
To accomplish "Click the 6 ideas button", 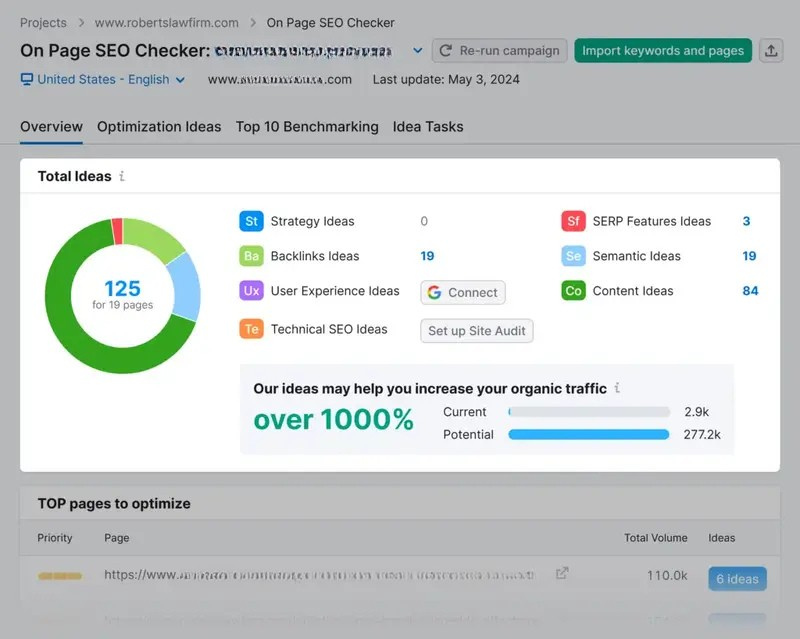I will pos(737,579).
